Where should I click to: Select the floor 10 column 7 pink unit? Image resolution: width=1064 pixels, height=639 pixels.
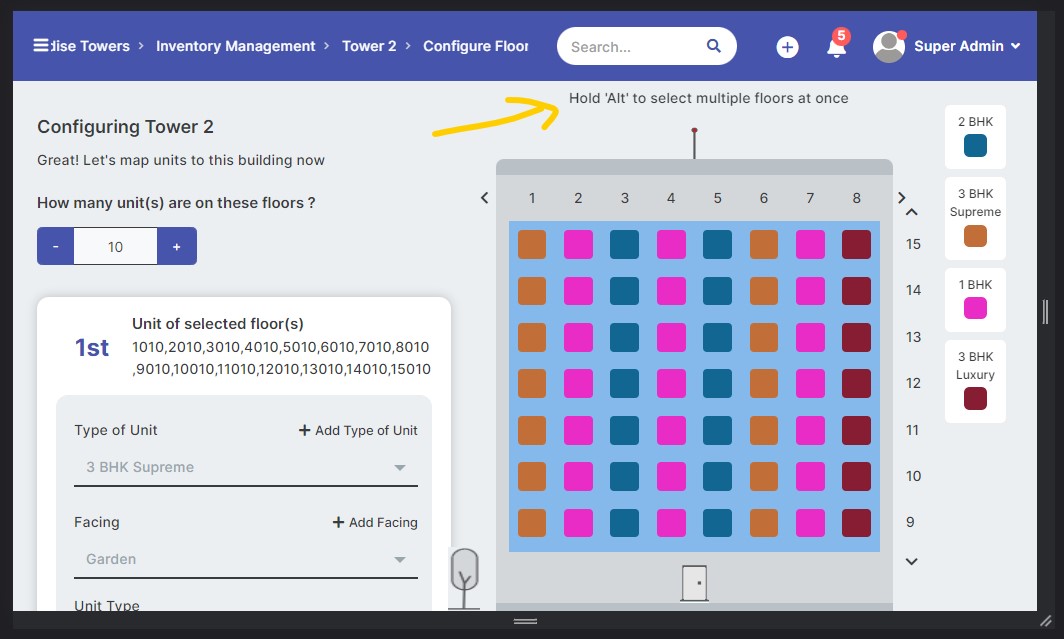tap(810, 476)
